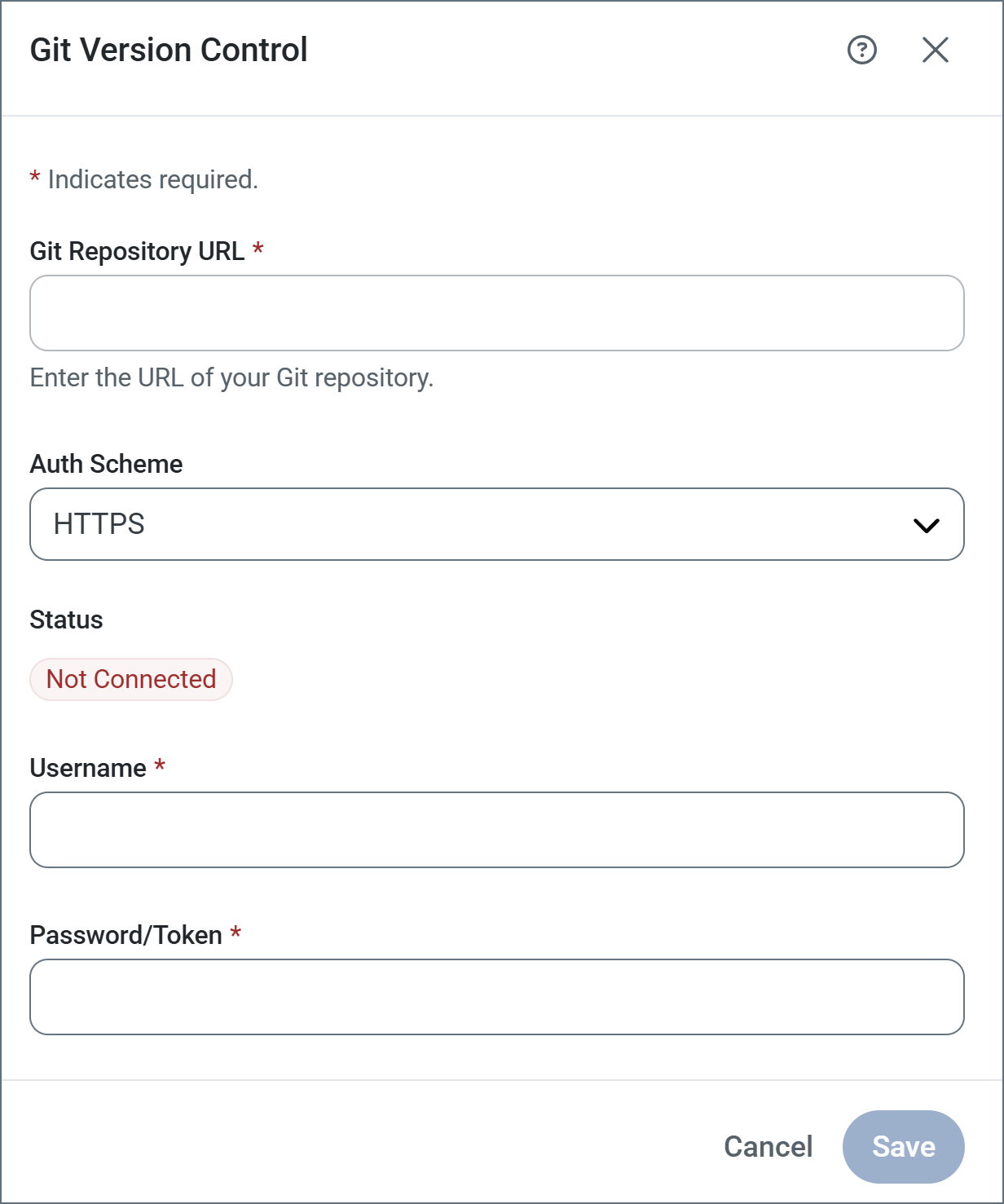Click the Git Repository URL label
Image resolution: width=1004 pixels, height=1204 pixels.
coord(137,251)
